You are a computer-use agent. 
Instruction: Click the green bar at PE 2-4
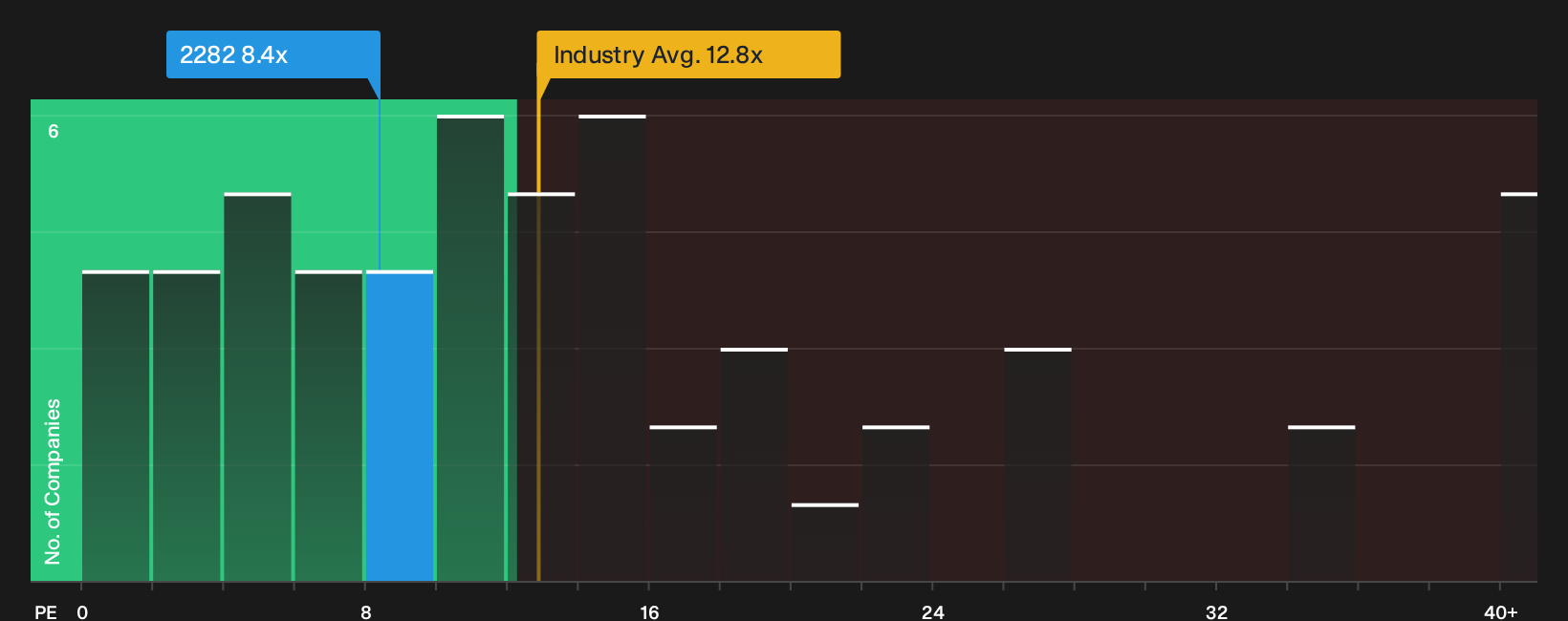tap(186, 426)
